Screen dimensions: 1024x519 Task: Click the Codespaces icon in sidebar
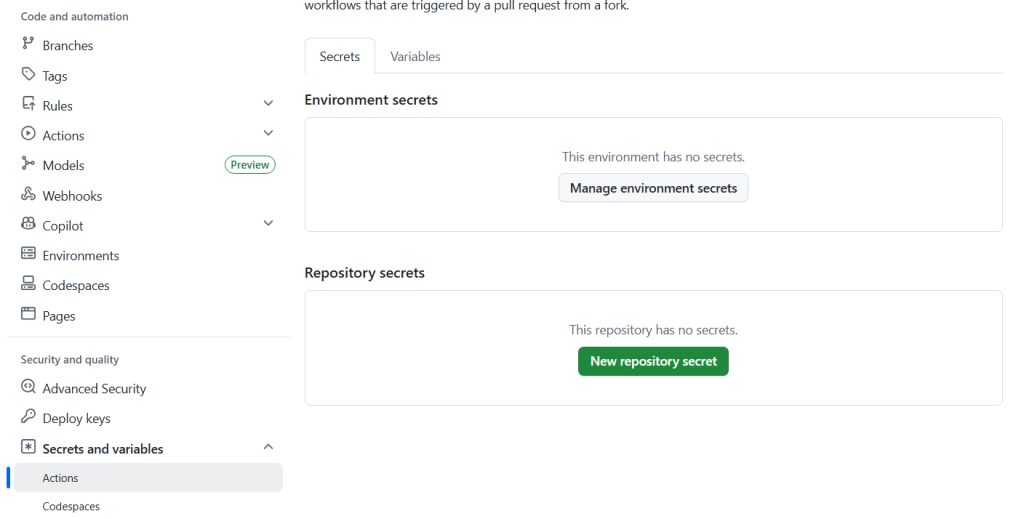pyautogui.click(x=28, y=285)
